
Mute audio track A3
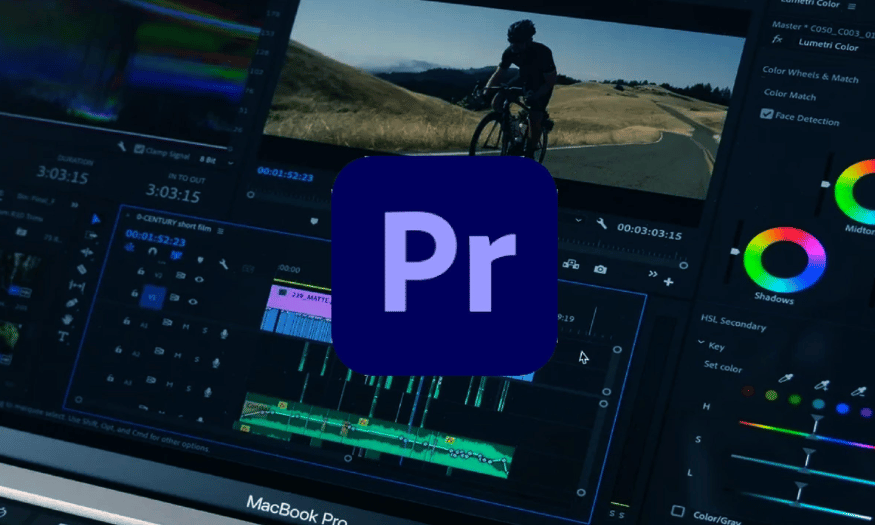pos(169,384)
